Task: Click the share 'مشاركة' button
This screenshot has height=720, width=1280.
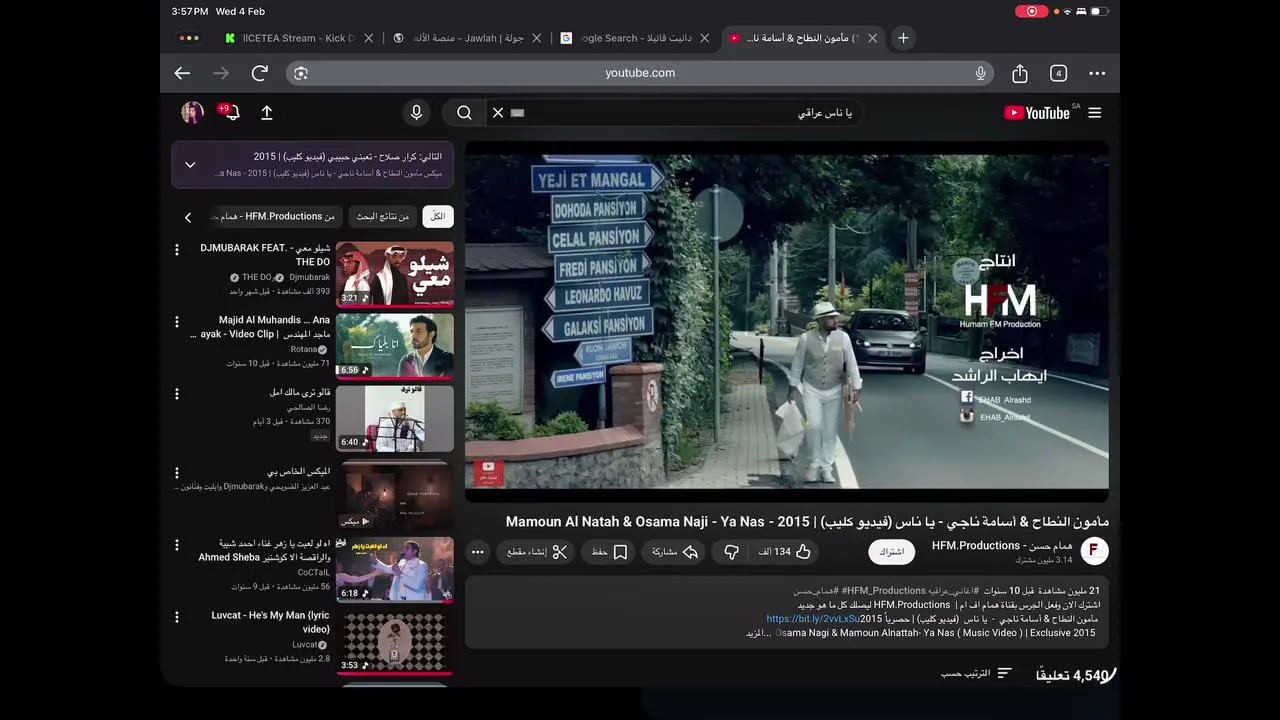Action: 675,552
